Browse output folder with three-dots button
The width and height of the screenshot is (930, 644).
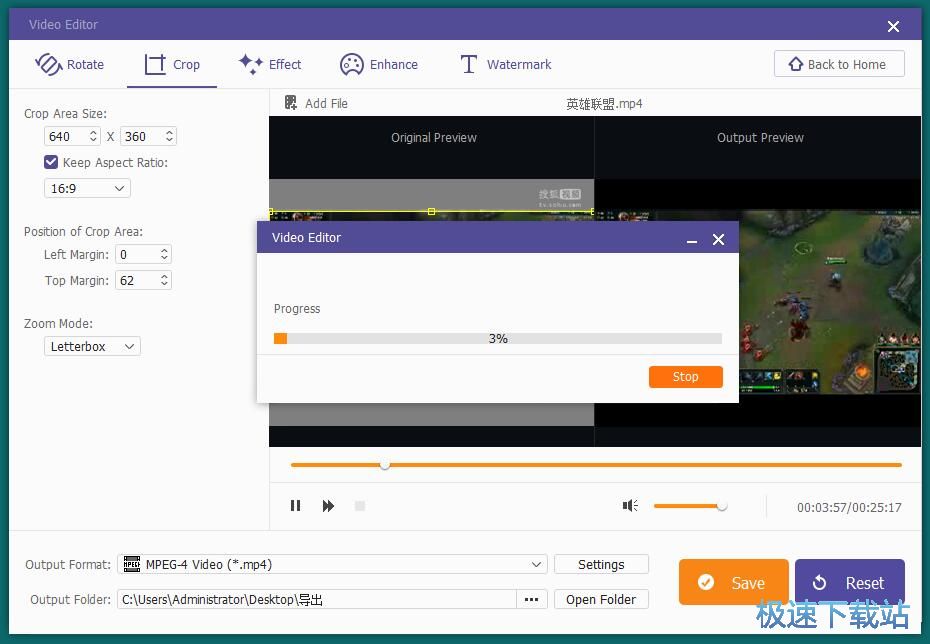coord(531,600)
